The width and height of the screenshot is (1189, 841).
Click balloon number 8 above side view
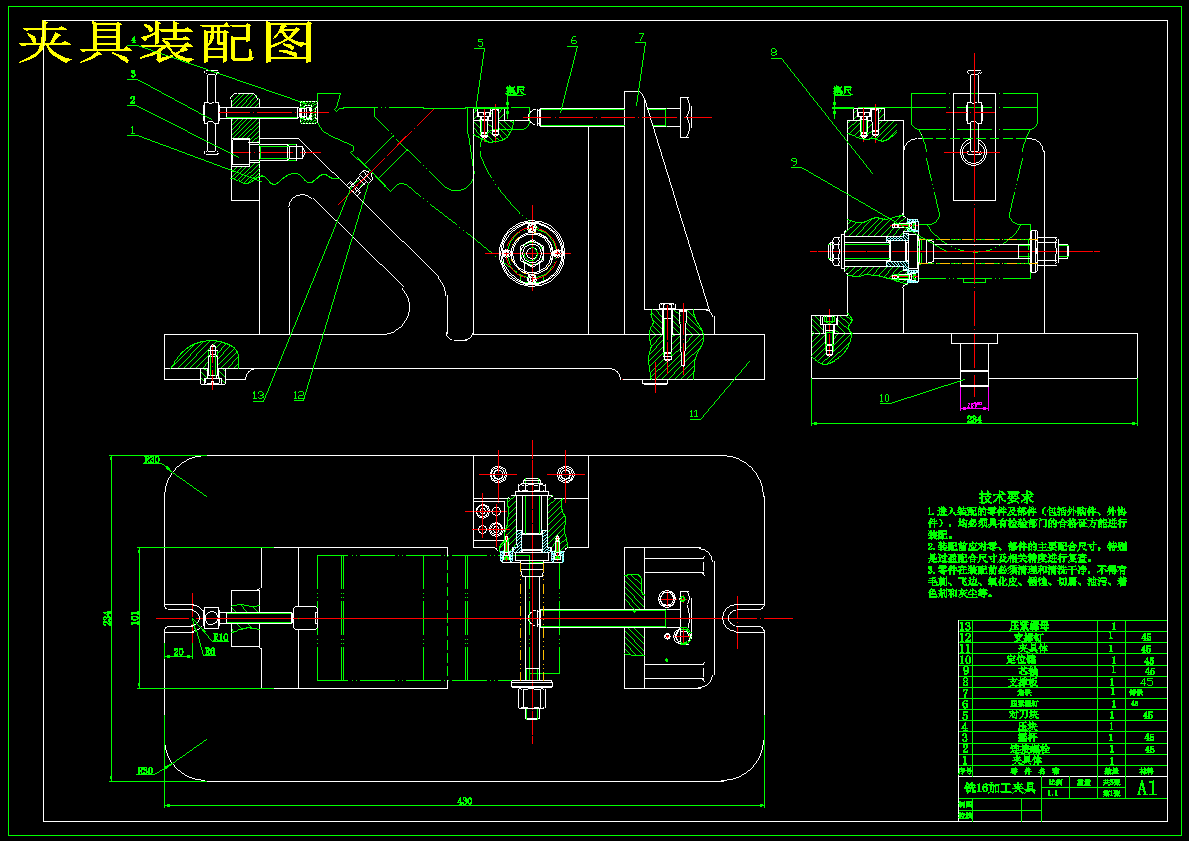[774, 52]
